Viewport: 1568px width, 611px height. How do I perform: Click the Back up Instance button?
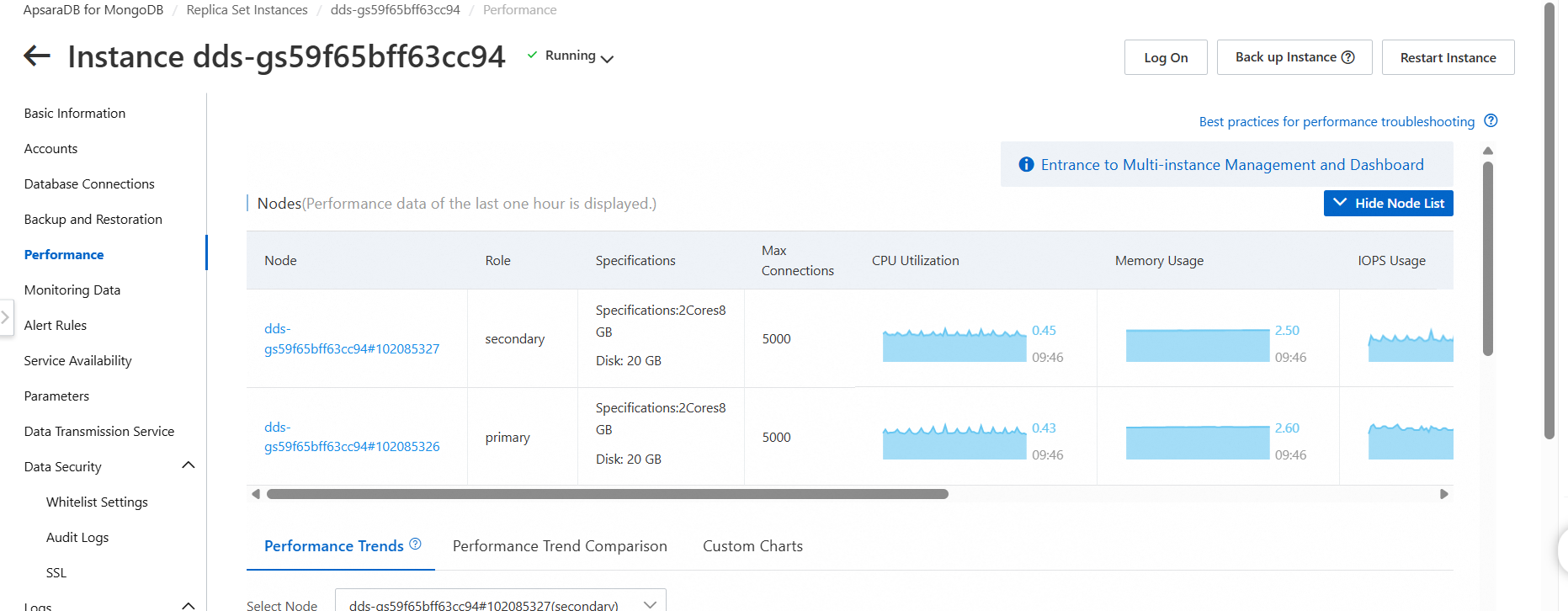pos(1294,57)
